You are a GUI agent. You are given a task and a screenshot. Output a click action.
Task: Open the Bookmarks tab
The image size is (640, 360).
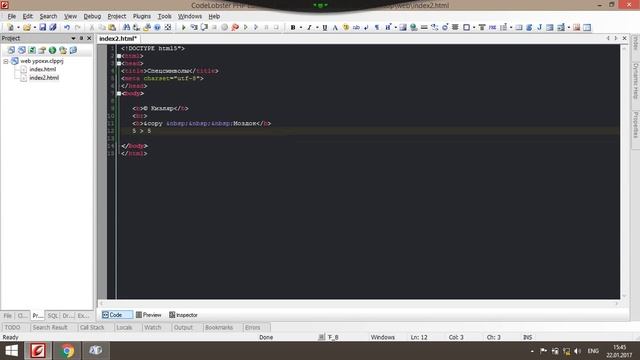(219, 327)
